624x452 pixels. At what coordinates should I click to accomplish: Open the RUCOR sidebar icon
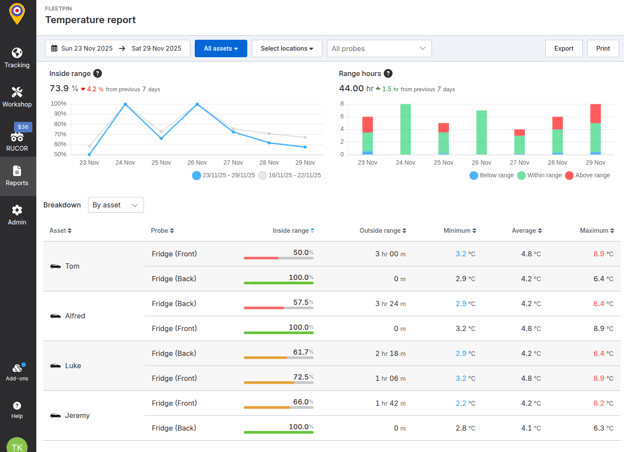pyautogui.click(x=17, y=137)
